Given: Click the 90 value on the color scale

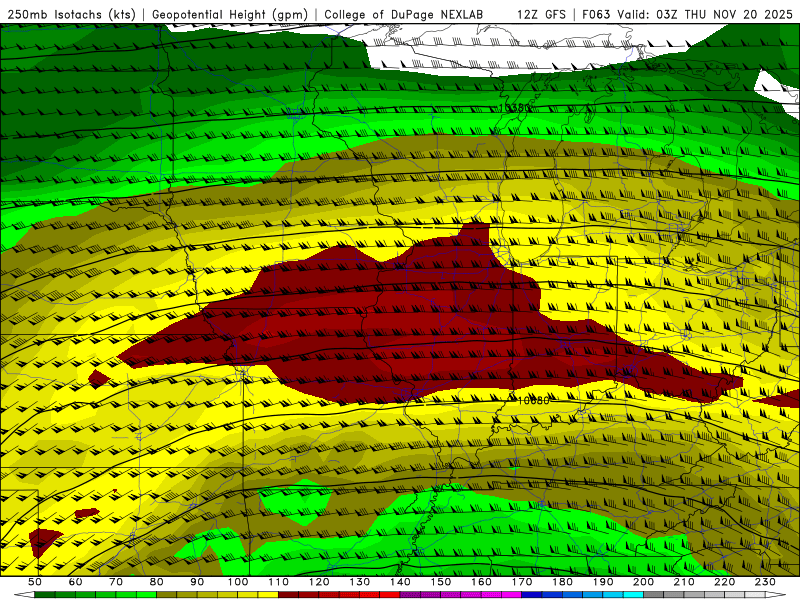Looking at the screenshot, I should click(197, 582).
